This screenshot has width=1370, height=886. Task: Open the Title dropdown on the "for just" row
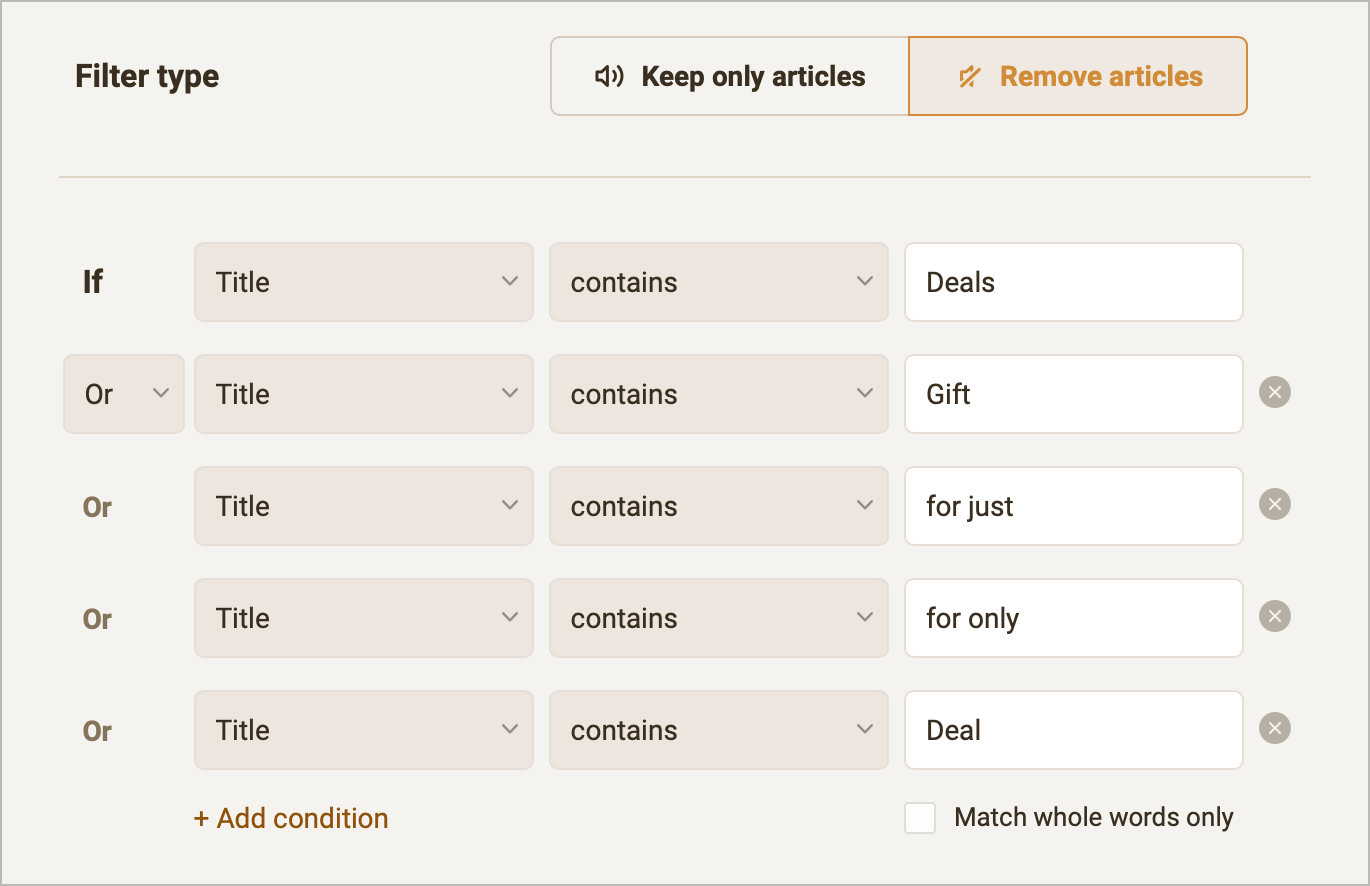pyautogui.click(x=363, y=505)
